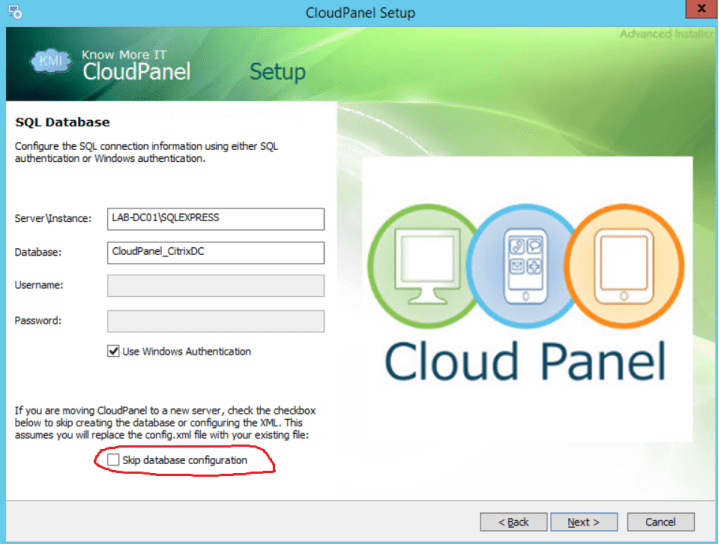Viewport: 719px width, 544px height.
Task: Click the Database: label
Action: click(x=38, y=252)
